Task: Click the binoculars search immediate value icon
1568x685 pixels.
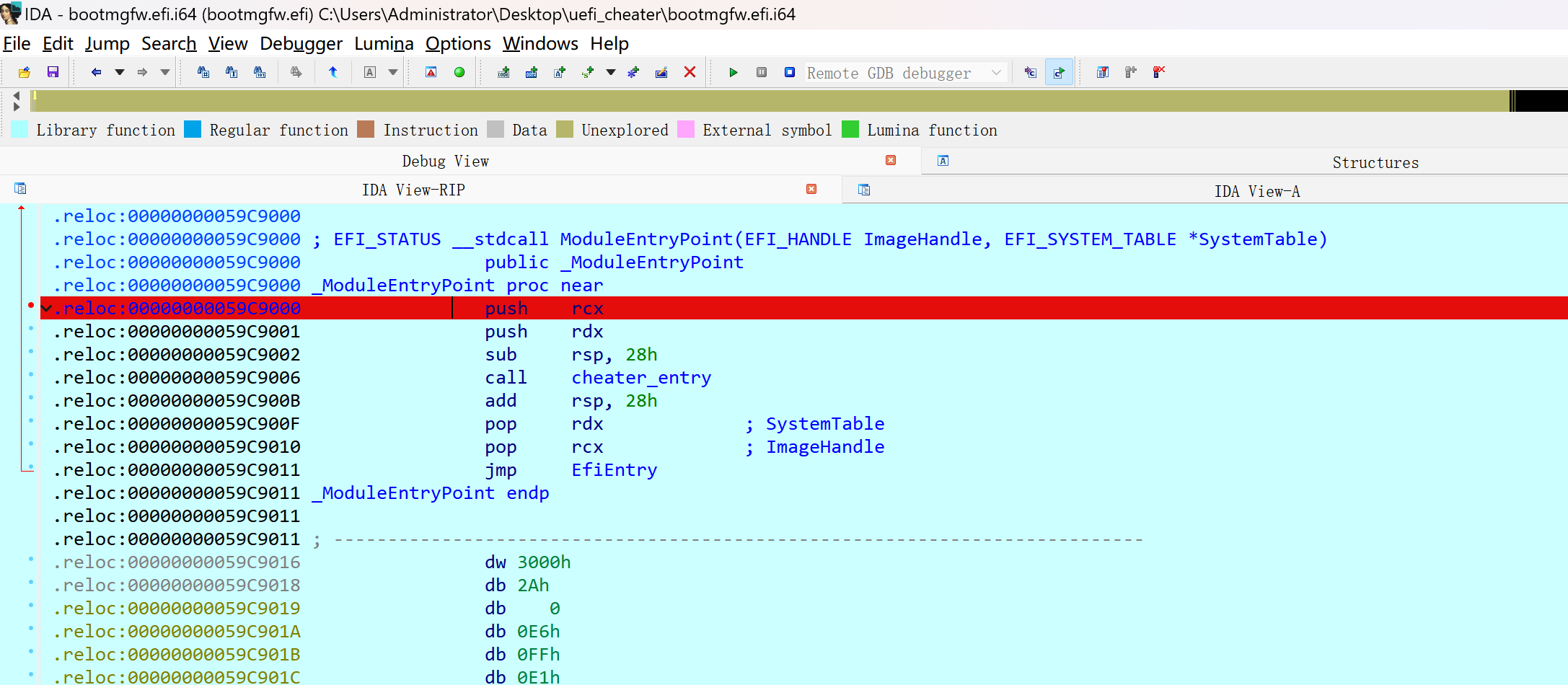Action: [x=203, y=72]
